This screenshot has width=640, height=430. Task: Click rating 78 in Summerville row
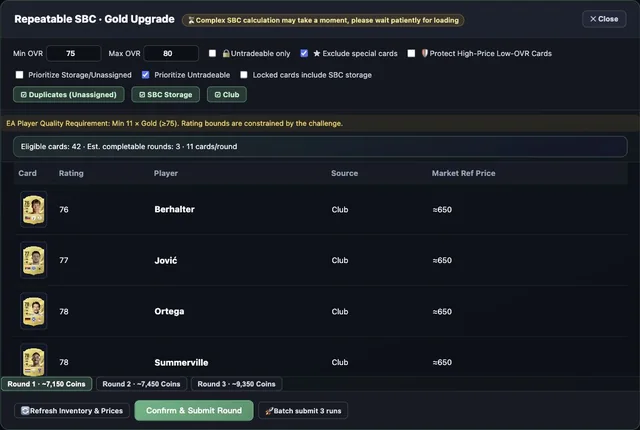(64, 362)
